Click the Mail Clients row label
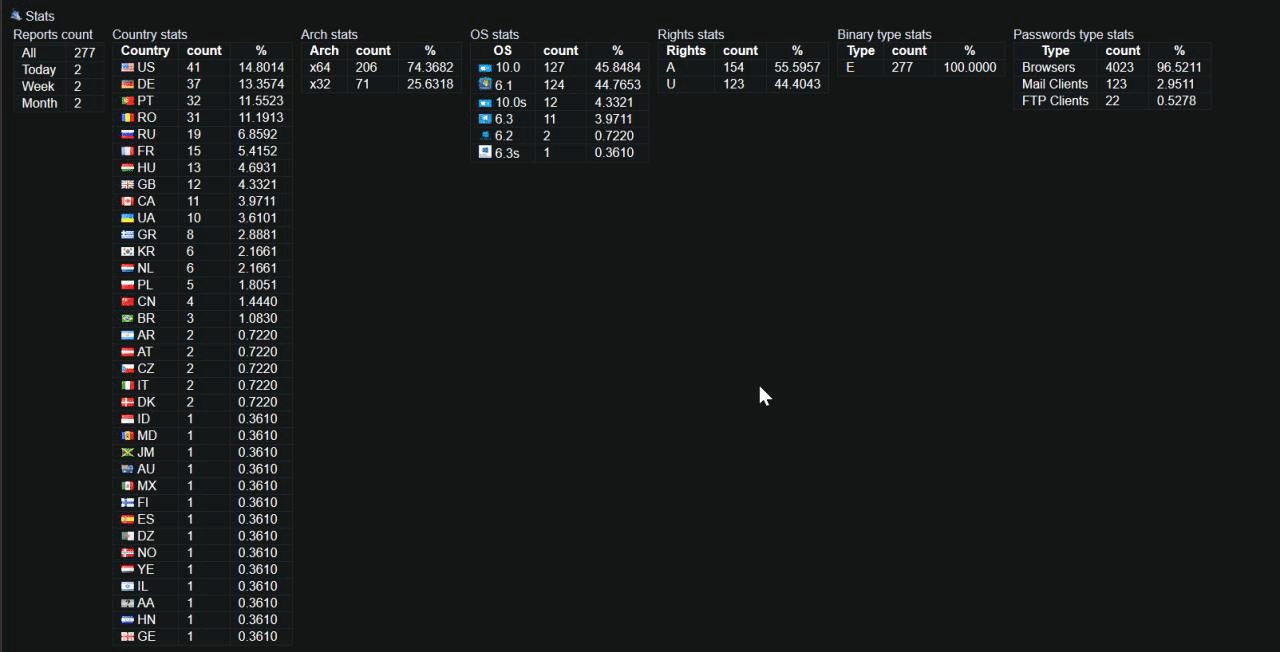Screen dimensions: 1280x652 pyautogui.click(x=1054, y=84)
